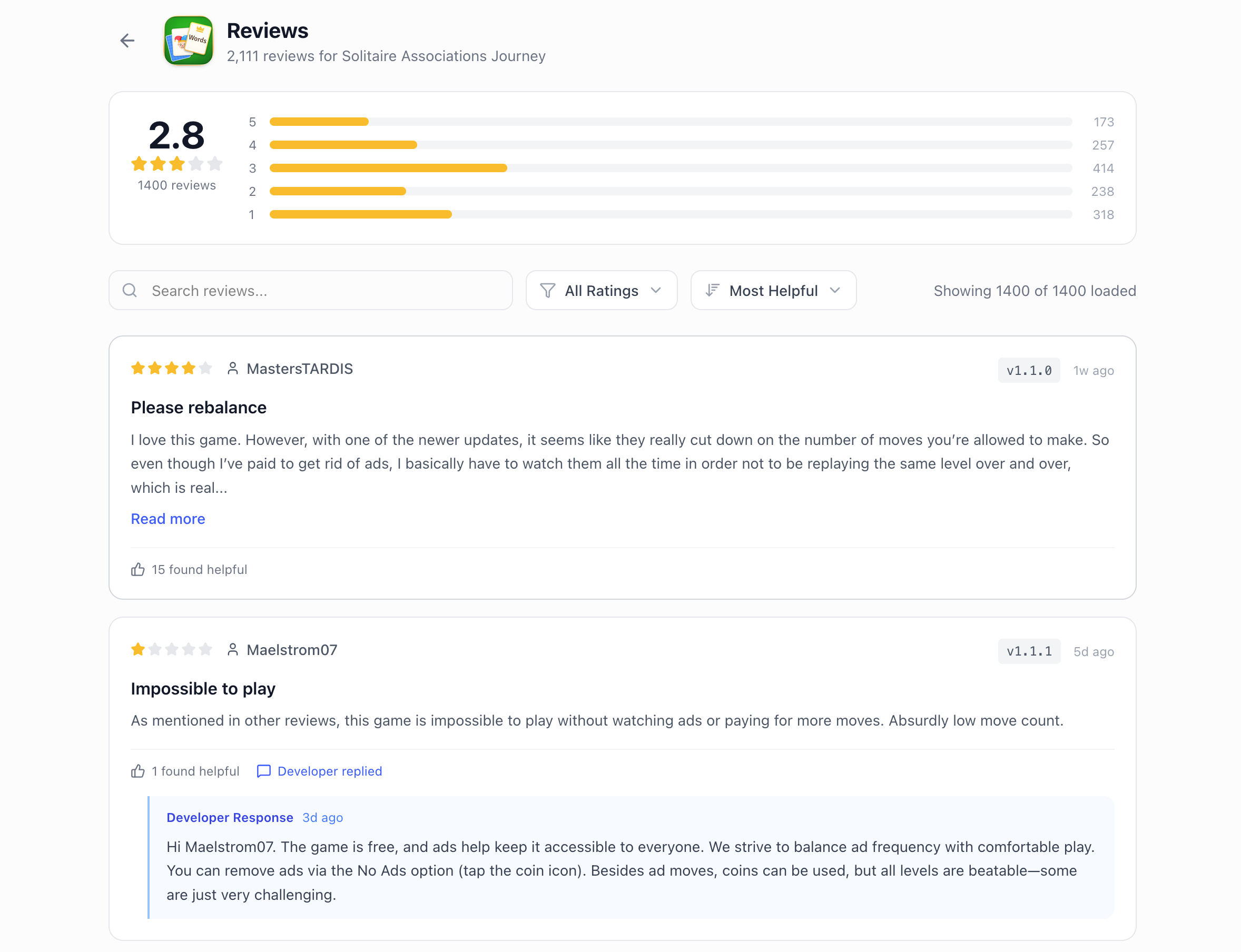Toggle the 1 found helpful marker
1241x952 pixels.
pyautogui.click(x=184, y=771)
